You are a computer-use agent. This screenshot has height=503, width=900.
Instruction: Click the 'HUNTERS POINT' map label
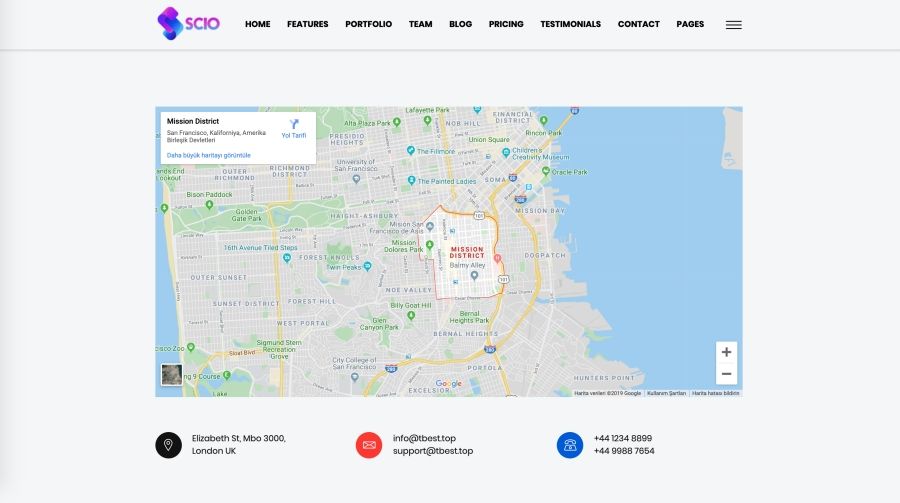pyautogui.click(x=604, y=378)
